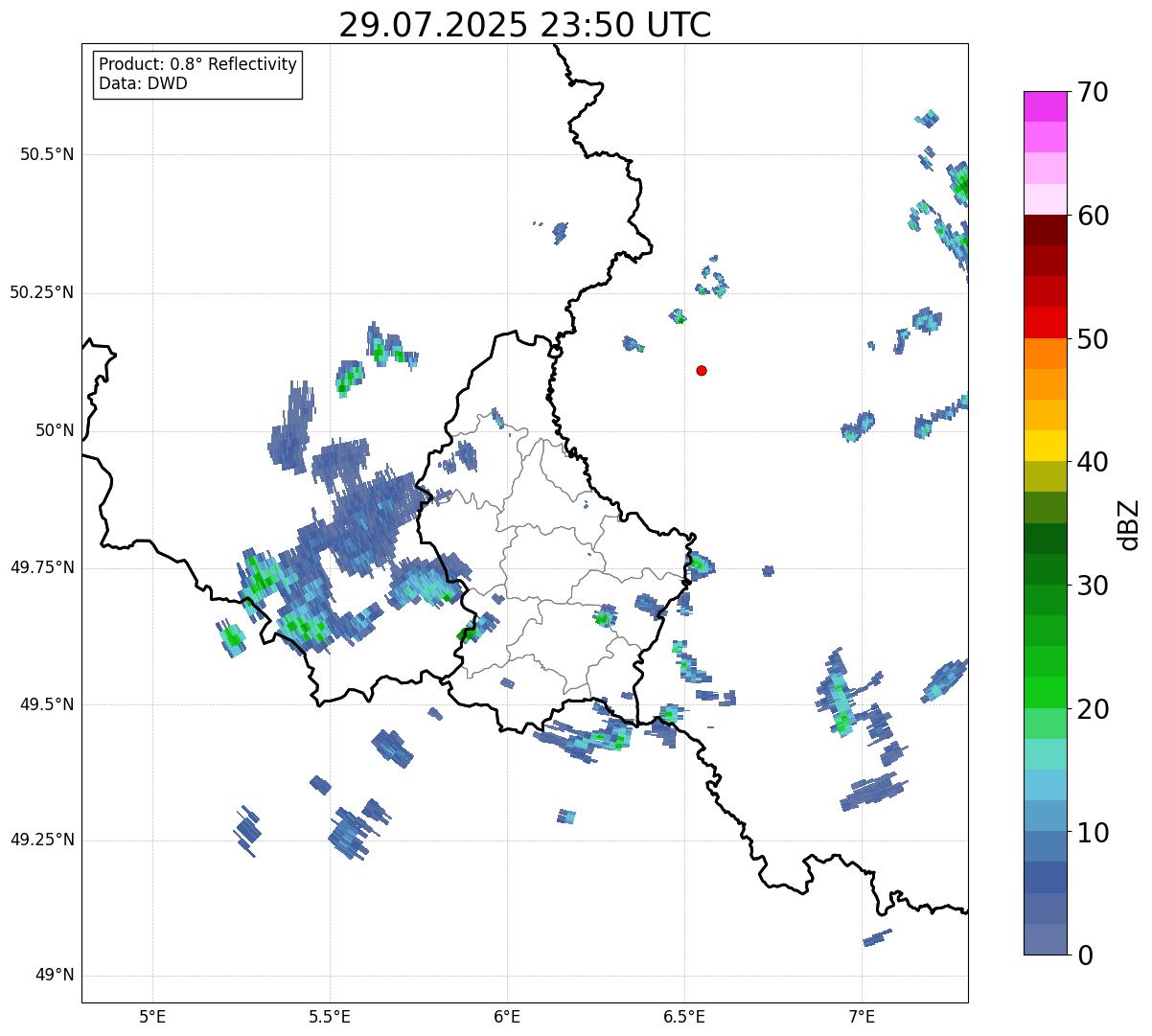Click the 50.5°N latitude label
The height and width of the screenshot is (1036, 1152).
point(47,154)
